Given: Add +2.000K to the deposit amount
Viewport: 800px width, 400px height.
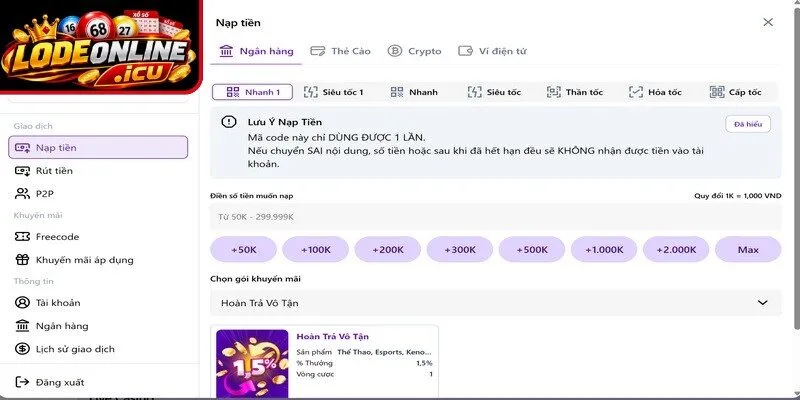Looking at the screenshot, I should [x=676, y=249].
